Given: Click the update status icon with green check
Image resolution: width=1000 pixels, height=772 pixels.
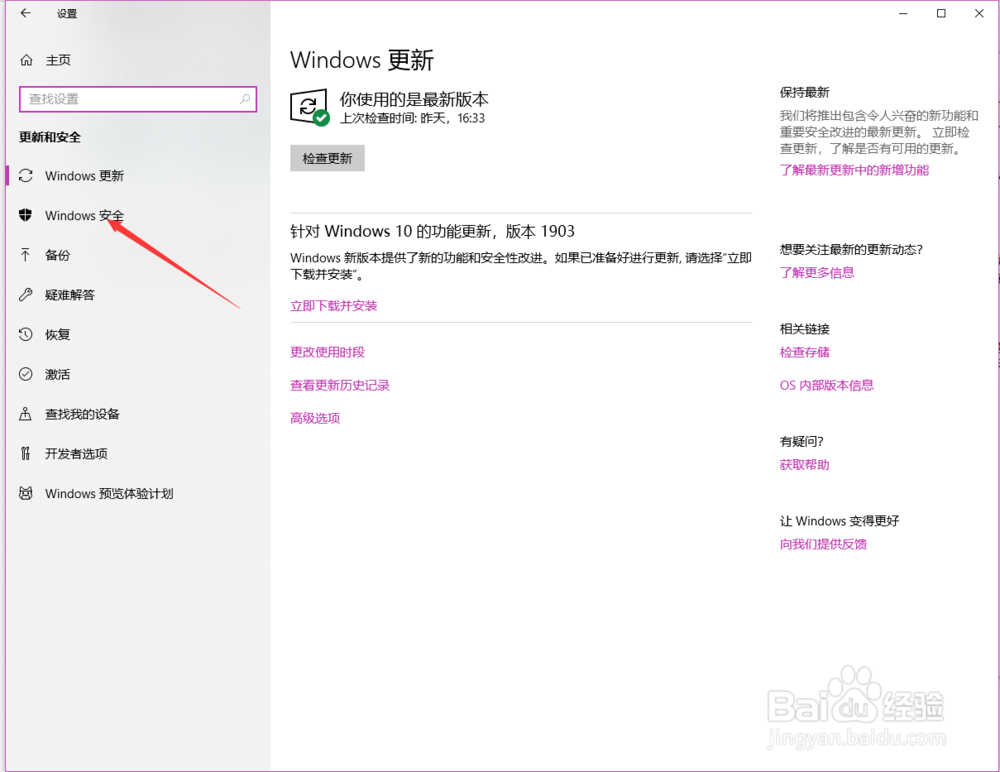Looking at the screenshot, I should (x=309, y=107).
